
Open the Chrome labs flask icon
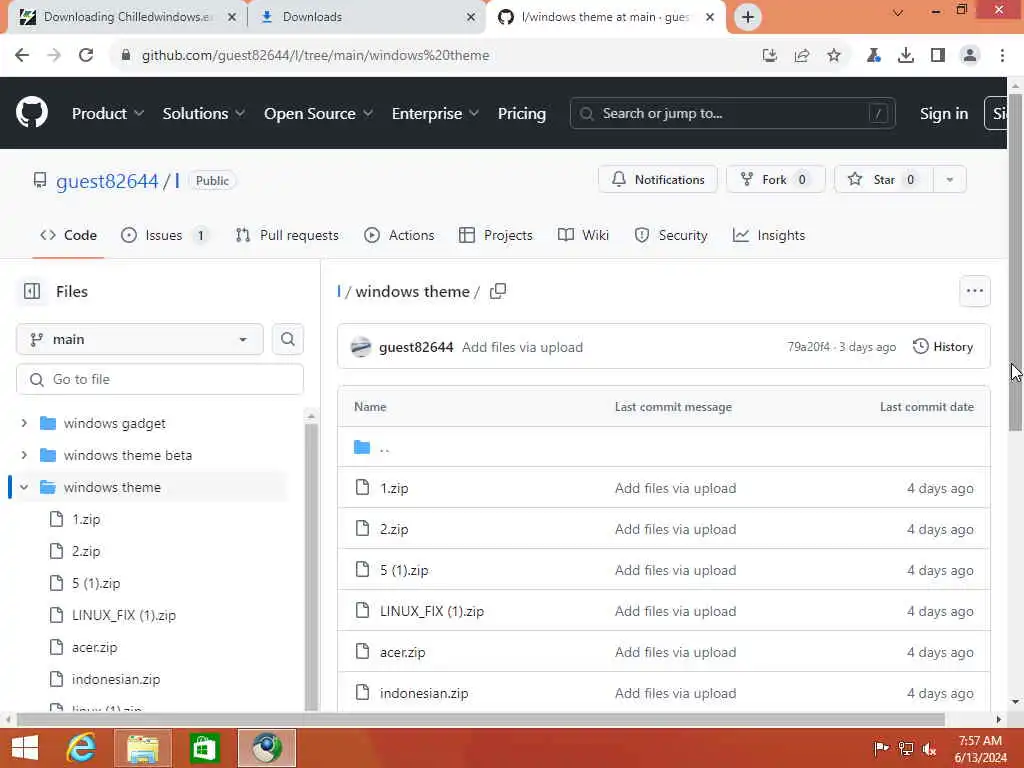click(873, 56)
